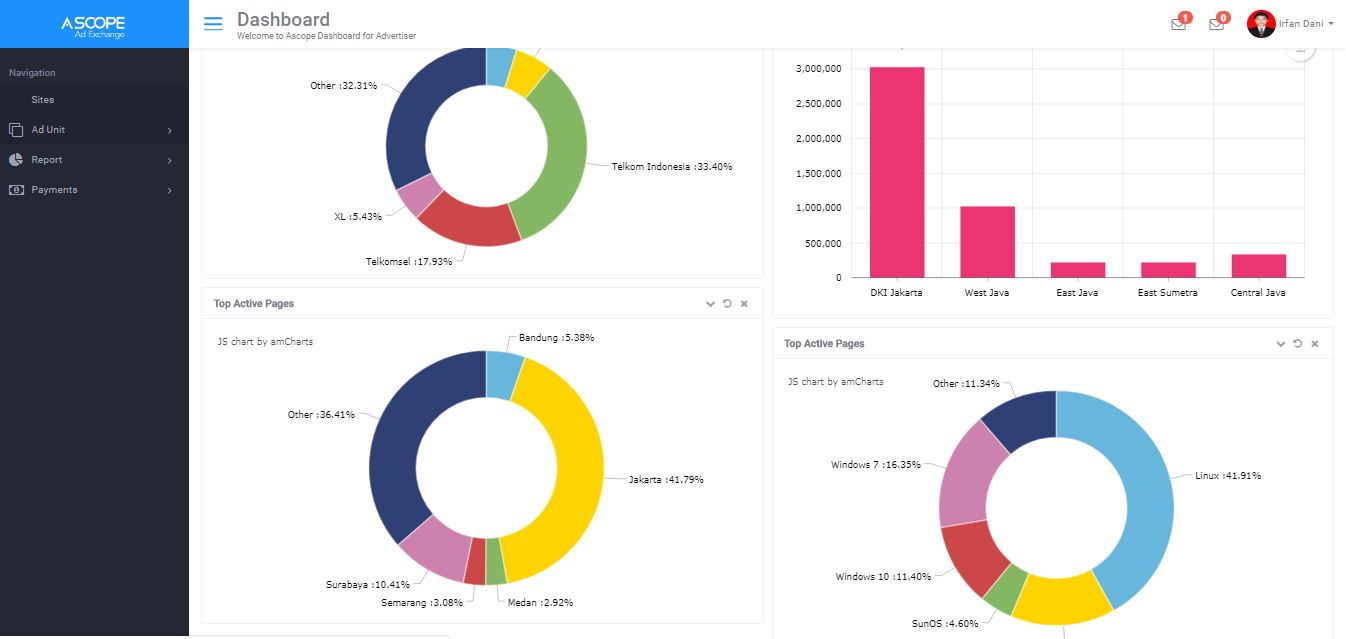Toggle the sidebar with the hamburger menu icon
The height and width of the screenshot is (639, 1346).
click(x=212, y=23)
